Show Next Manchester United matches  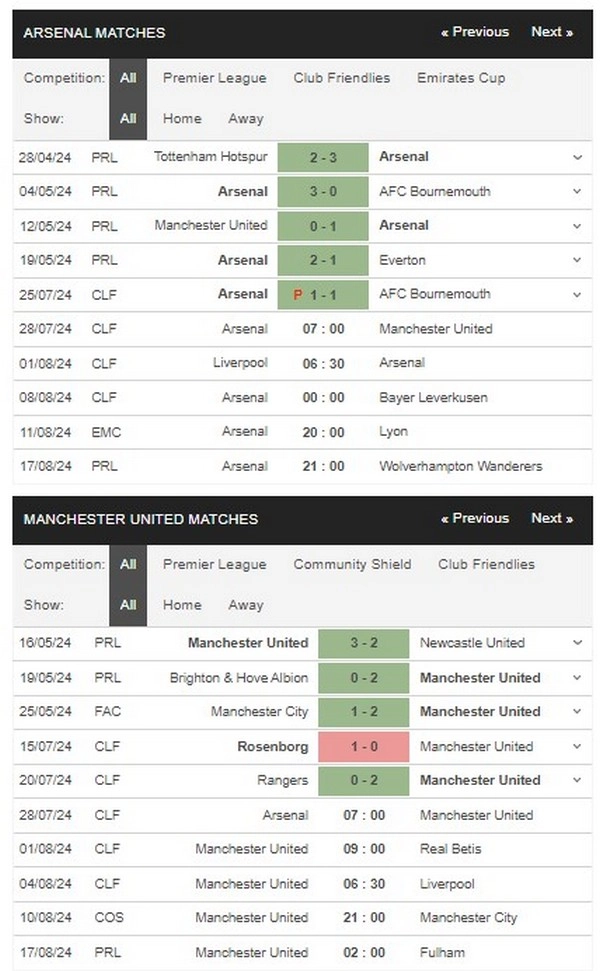pyautogui.click(x=552, y=518)
